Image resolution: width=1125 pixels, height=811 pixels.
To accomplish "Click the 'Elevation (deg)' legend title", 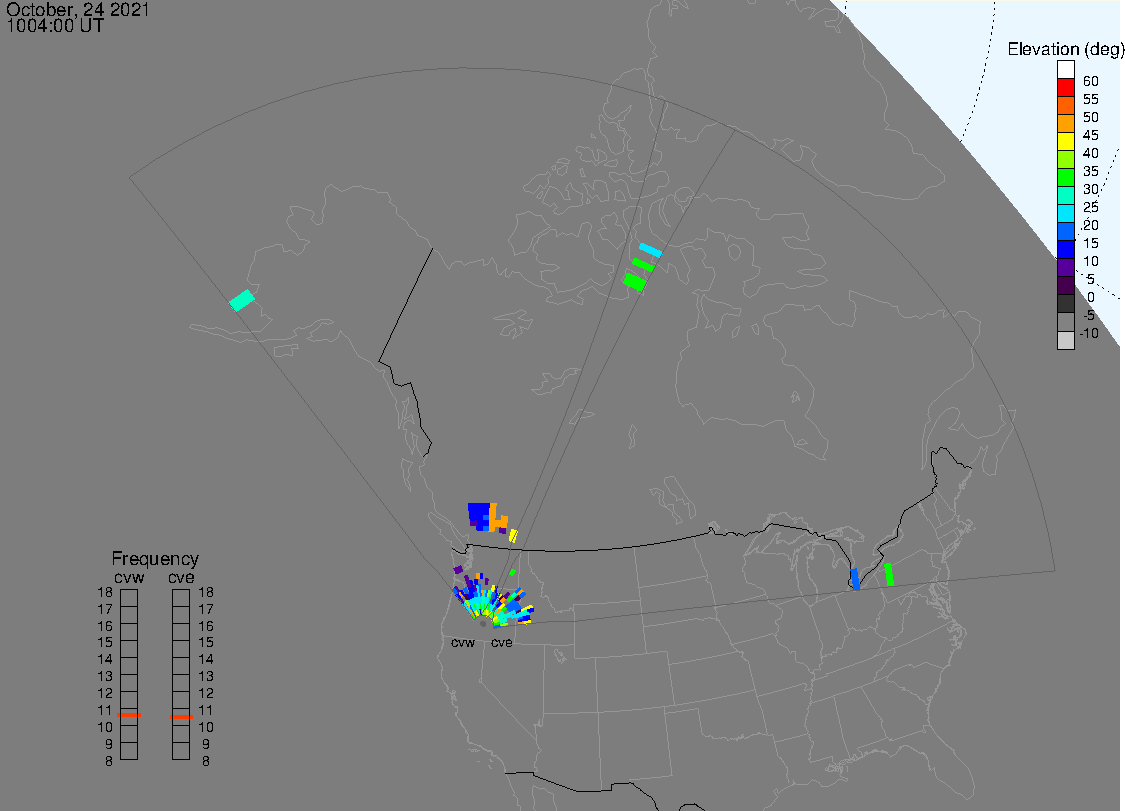I will [x=1065, y=49].
